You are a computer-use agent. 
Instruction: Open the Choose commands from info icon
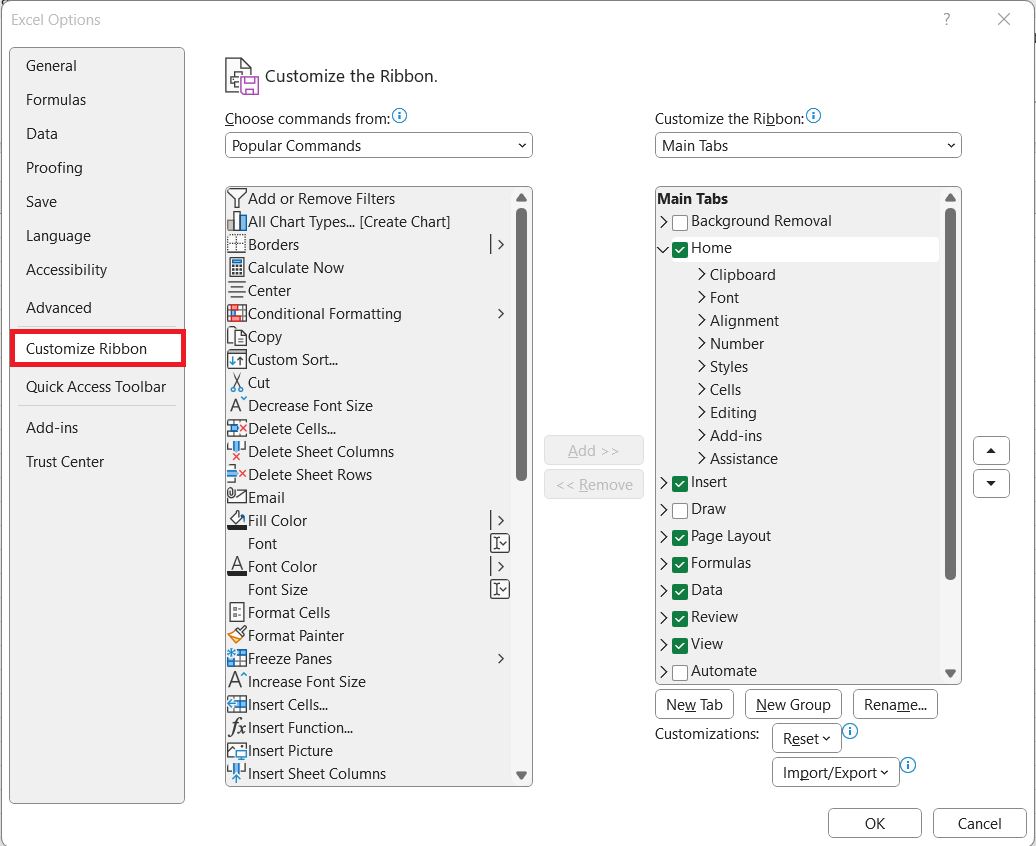(x=400, y=116)
